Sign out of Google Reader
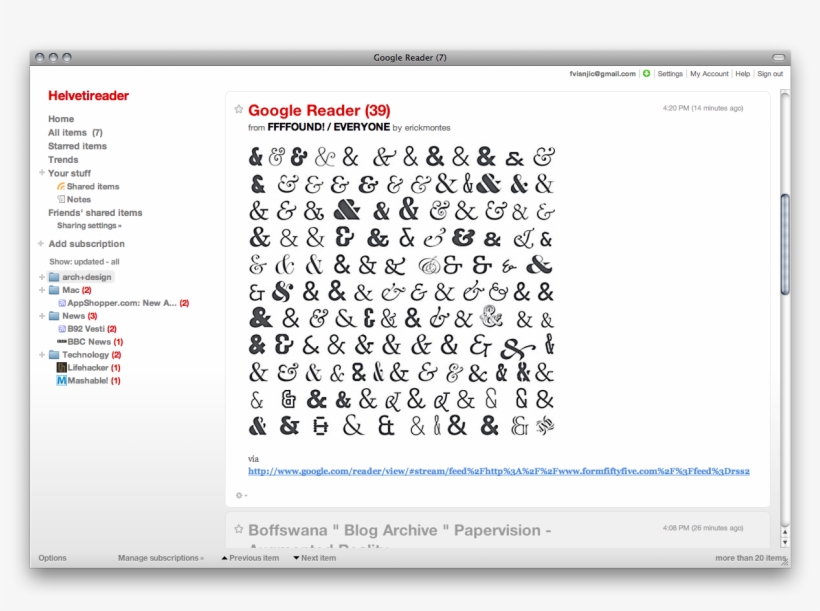 point(770,73)
